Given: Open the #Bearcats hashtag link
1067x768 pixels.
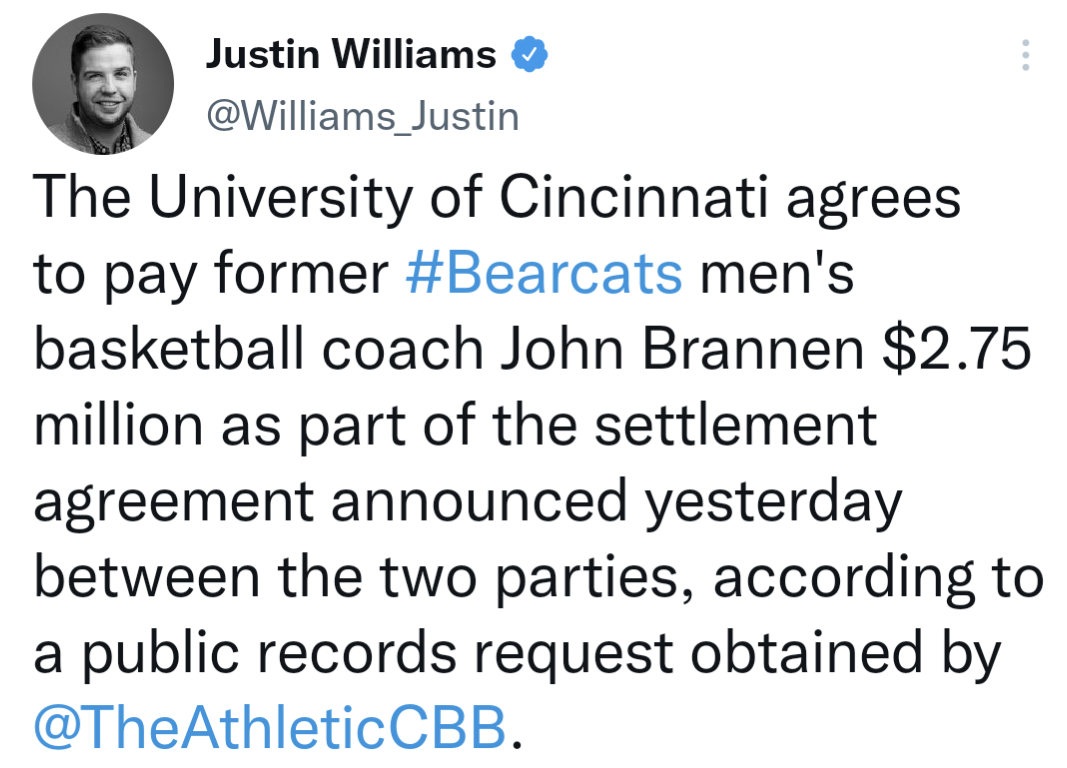Looking at the screenshot, I should point(544,273).
